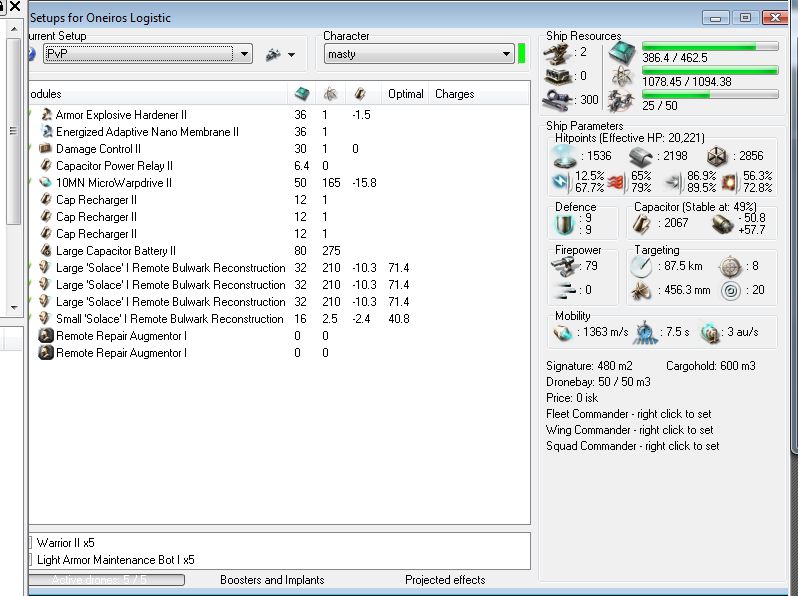Click Squad Commander right click to set
Viewport: 800px width, 596px height.
[x=633, y=446]
